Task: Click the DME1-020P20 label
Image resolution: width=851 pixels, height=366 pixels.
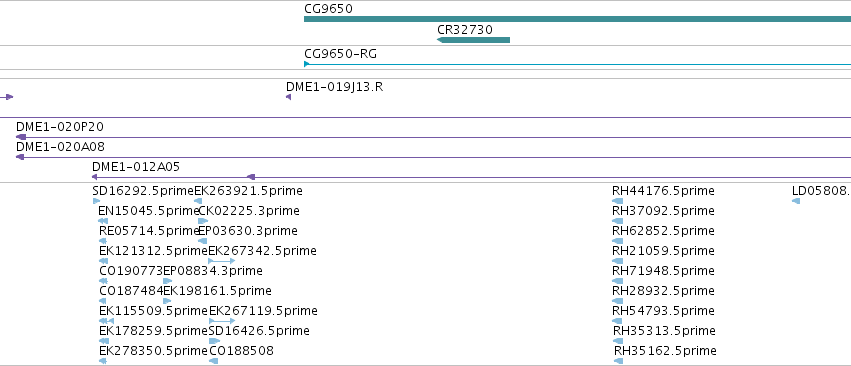Action: tap(60, 127)
